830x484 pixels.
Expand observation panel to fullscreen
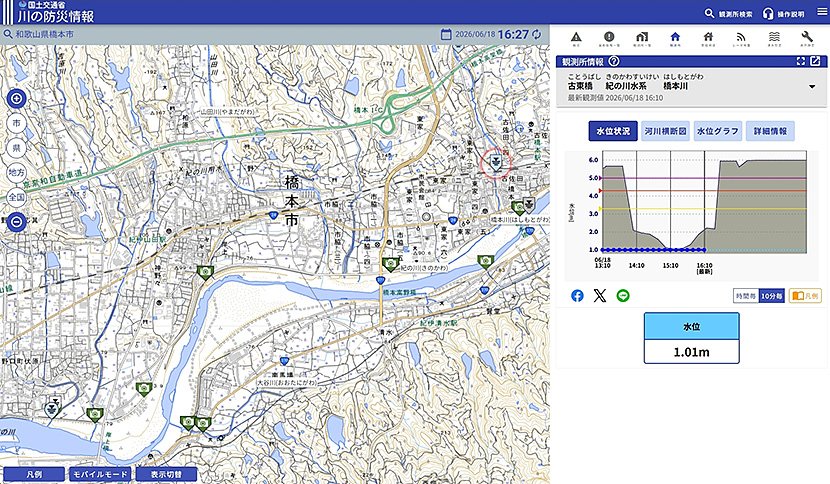point(801,61)
